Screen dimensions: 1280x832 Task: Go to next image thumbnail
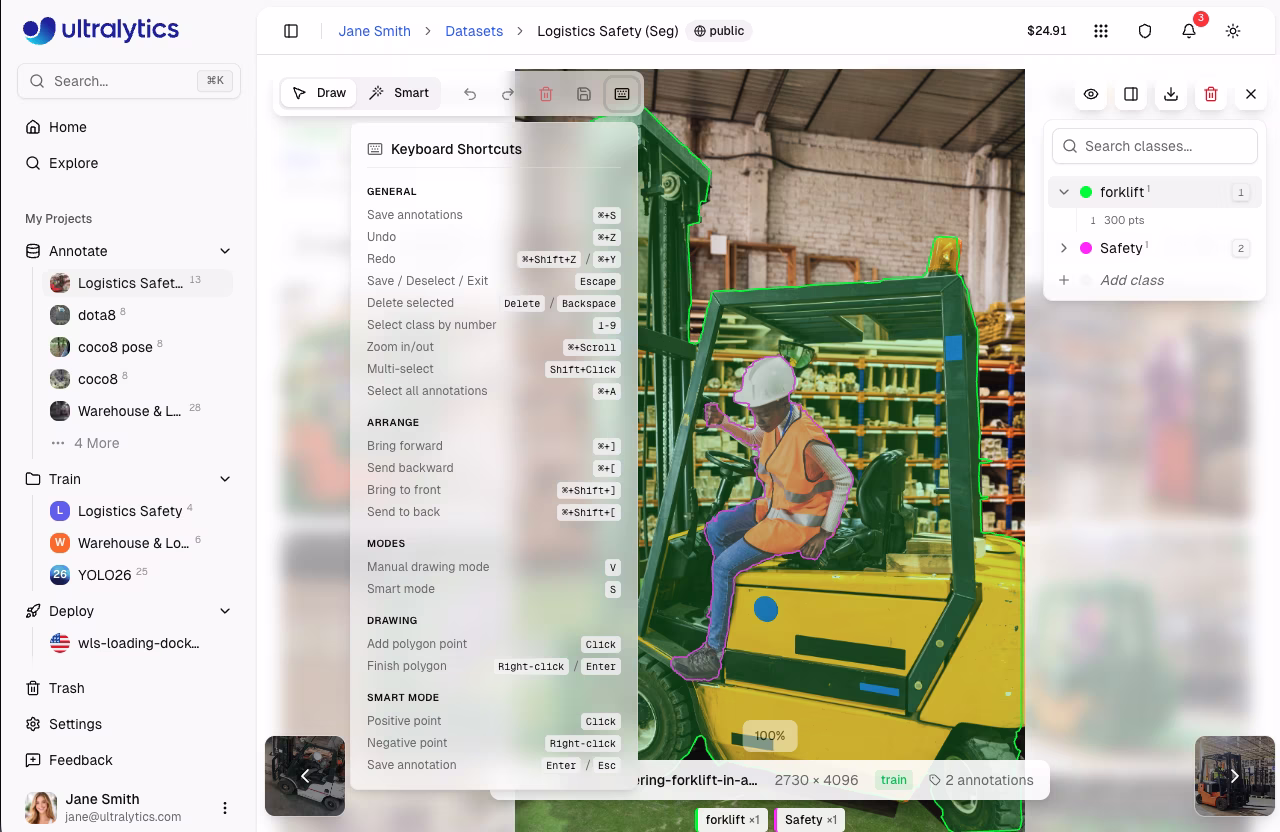point(1235,776)
